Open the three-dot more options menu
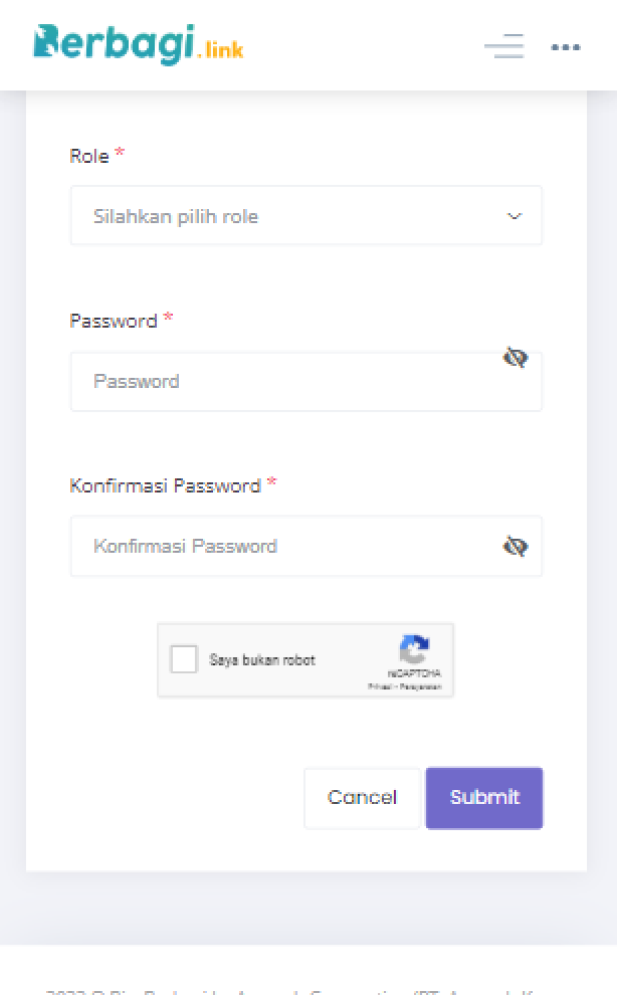The image size is (617, 995). point(565,47)
